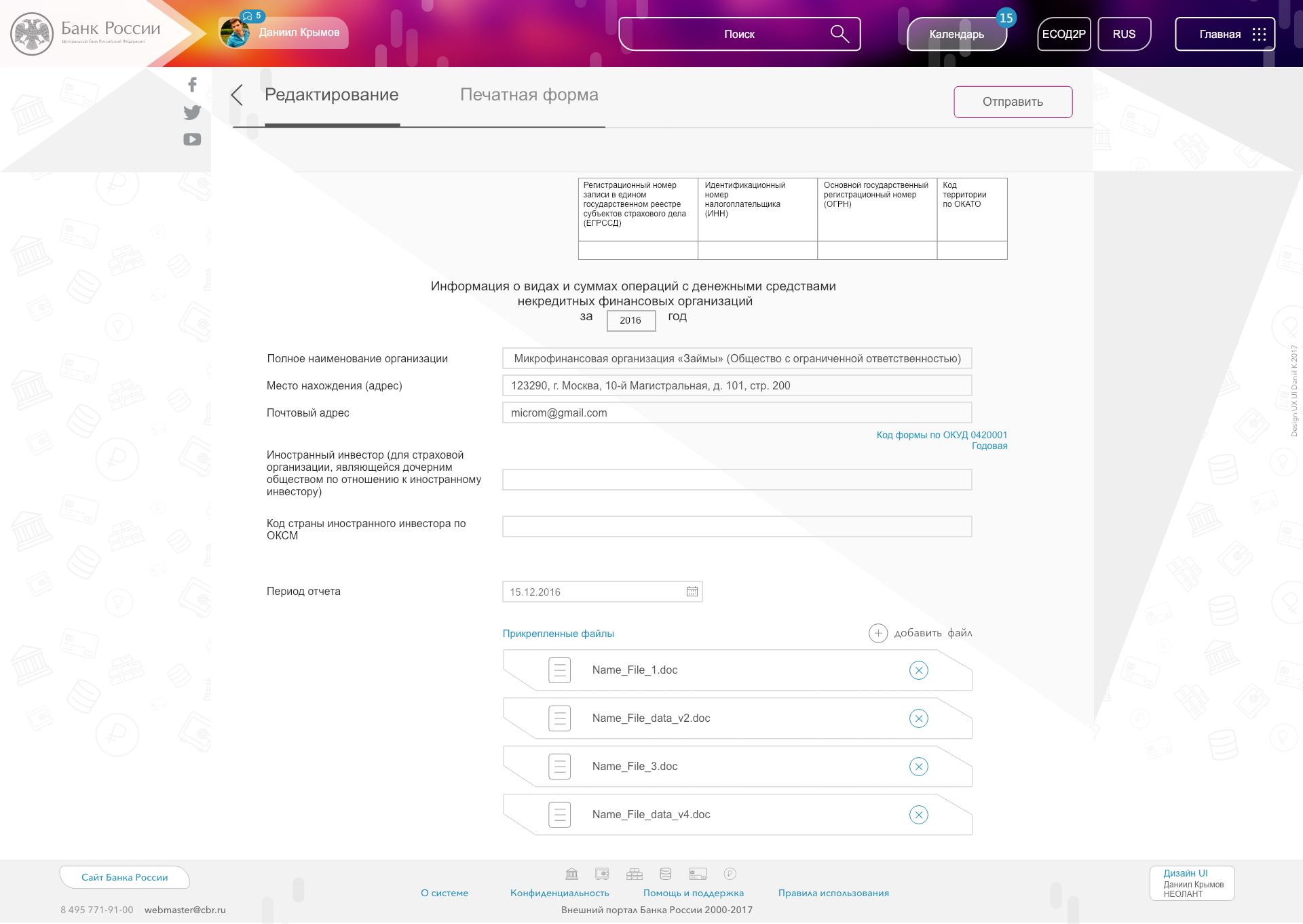
Task: Click the footer credit card icon
Action: pyautogui.click(x=698, y=874)
